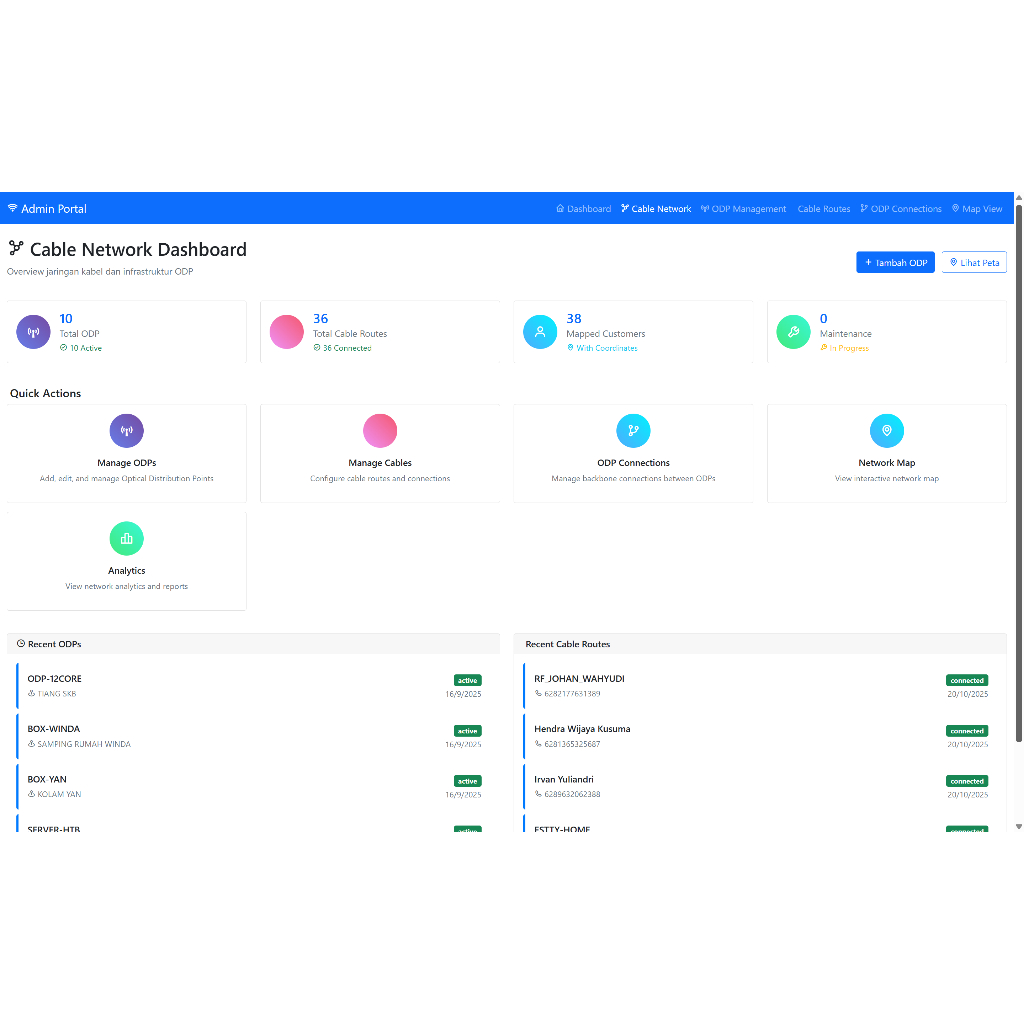Viewport: 1024px width, 1024px height.
Task: Select Hendra Wijaya Kusuma cable route
Action: pyautogui.click(x=582, y=729)
